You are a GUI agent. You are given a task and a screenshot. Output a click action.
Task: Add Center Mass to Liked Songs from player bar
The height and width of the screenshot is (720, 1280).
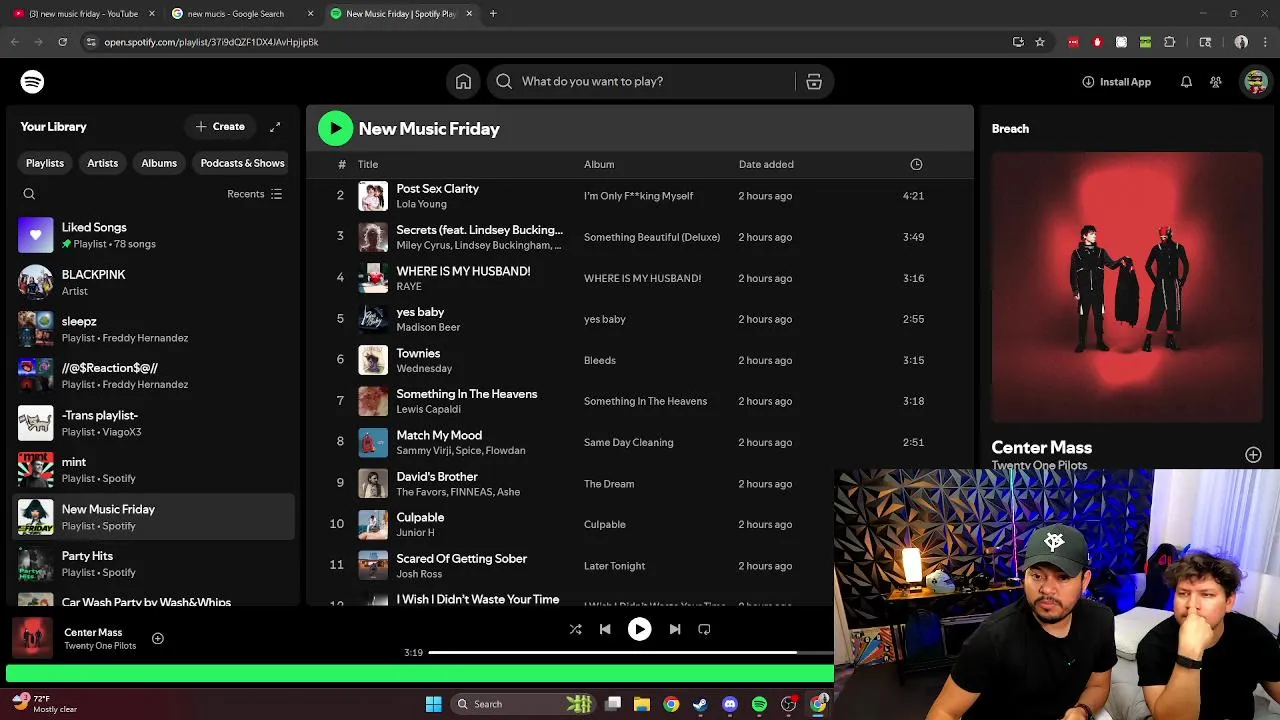[157, 638]
